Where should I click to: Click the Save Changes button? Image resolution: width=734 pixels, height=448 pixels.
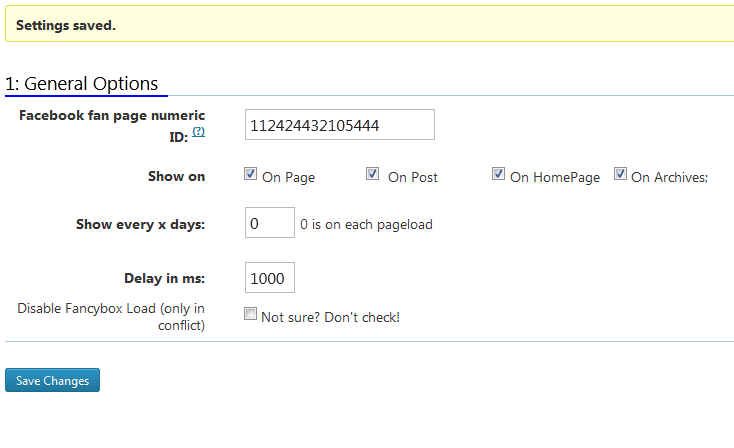(52, 380)
